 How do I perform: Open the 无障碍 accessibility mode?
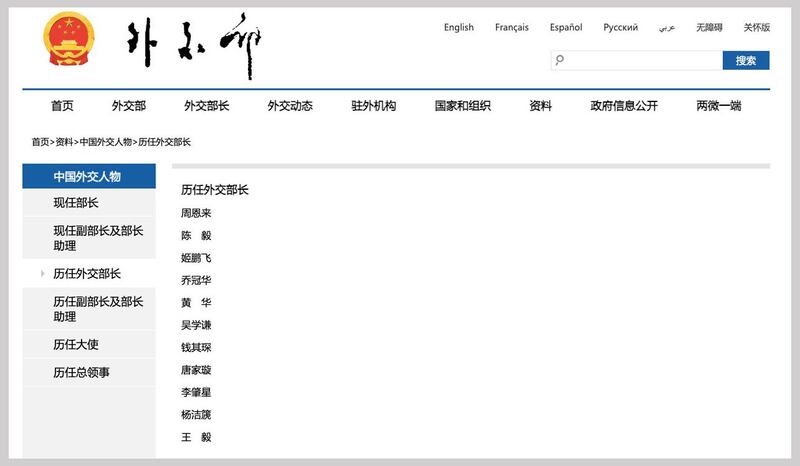pos(709,28)
